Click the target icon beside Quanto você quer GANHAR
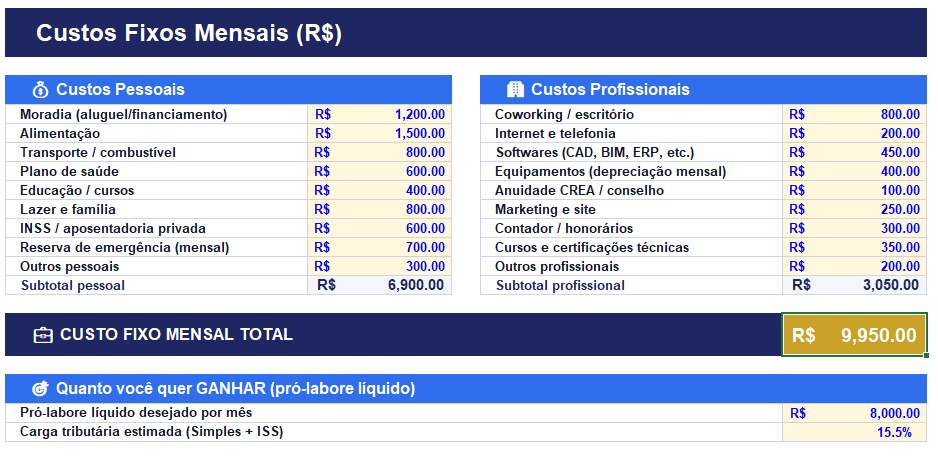The width and height of the screenshot is (938, 462). [x=40, y=389]
